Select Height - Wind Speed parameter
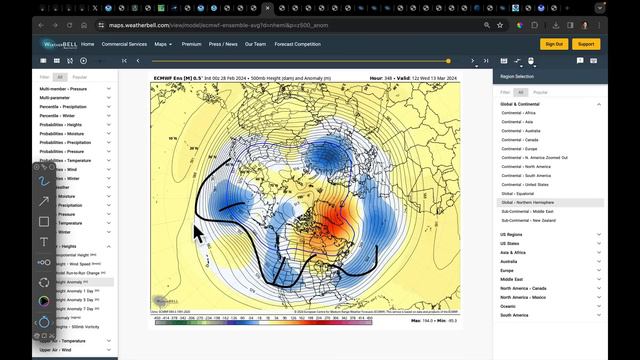The image size is (640, 360). 78,264
